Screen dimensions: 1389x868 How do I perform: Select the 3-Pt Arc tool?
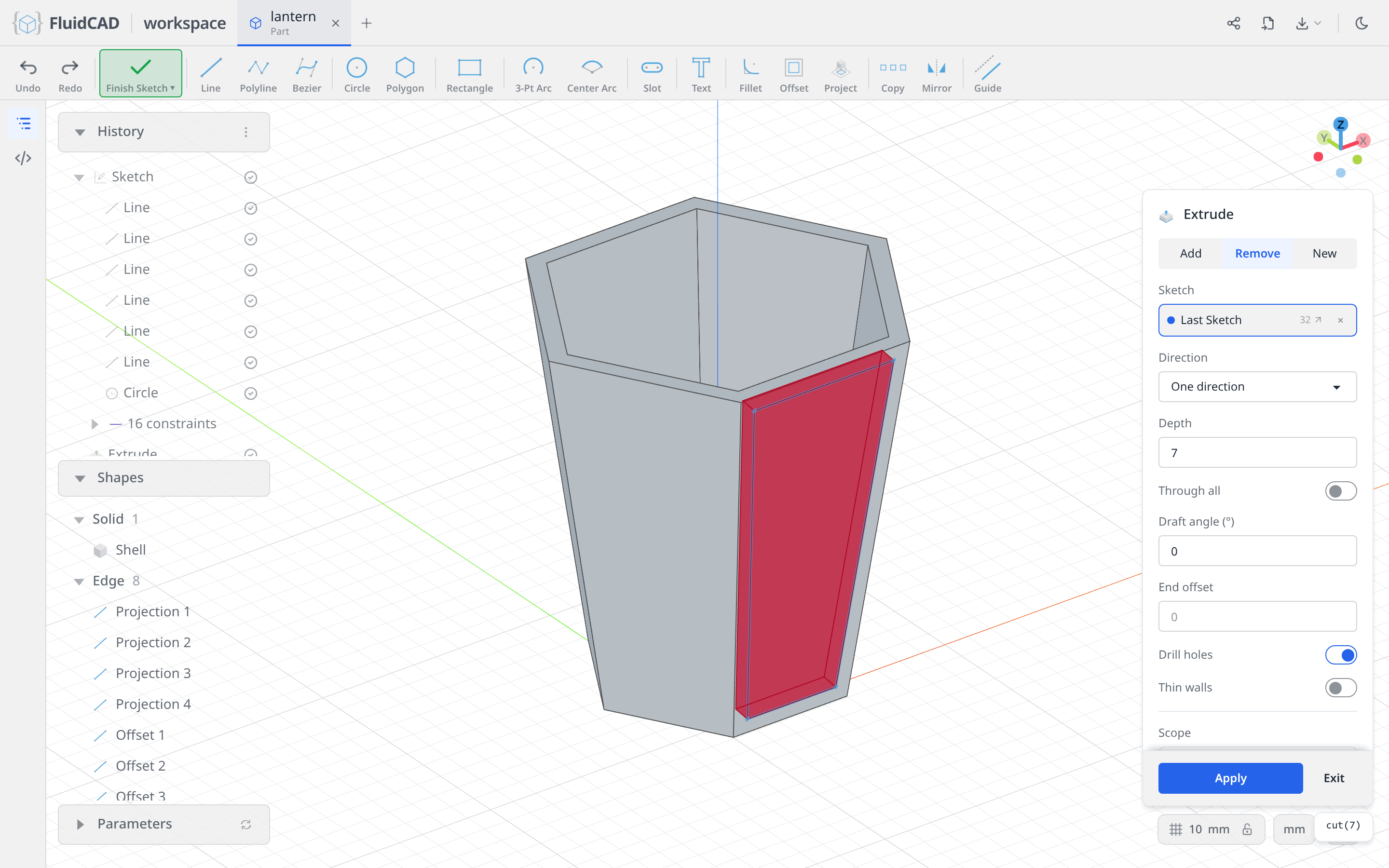[x=533, y=74]
